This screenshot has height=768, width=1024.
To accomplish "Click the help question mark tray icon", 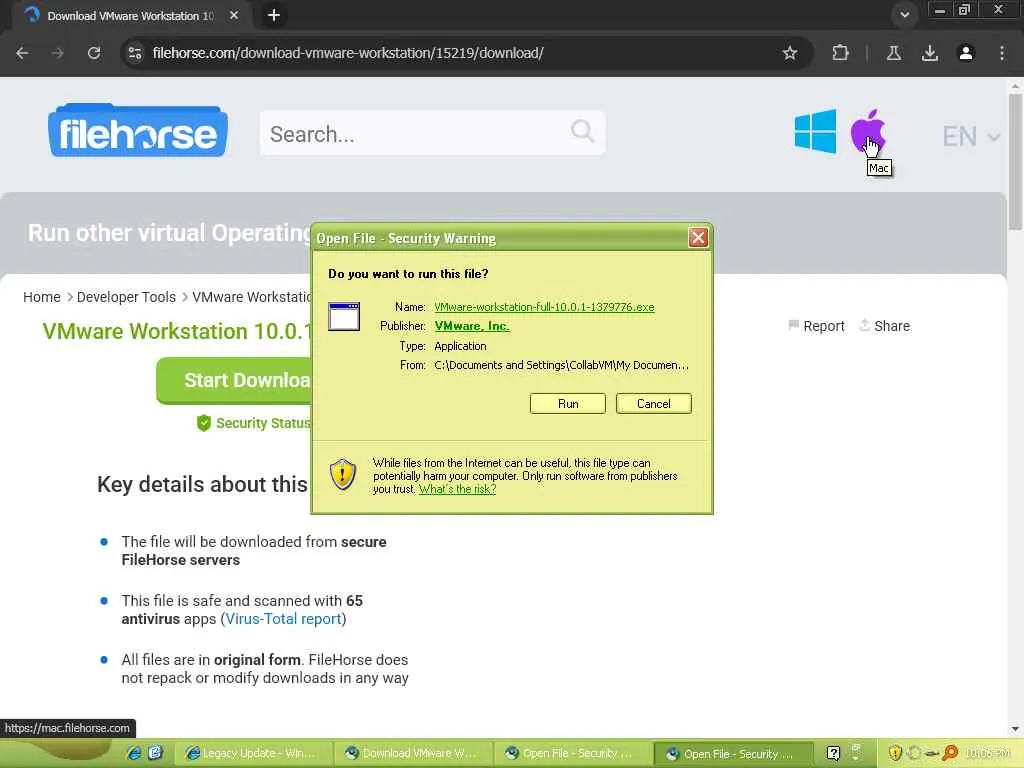I will pyautogui.click(x=833, y=753).
